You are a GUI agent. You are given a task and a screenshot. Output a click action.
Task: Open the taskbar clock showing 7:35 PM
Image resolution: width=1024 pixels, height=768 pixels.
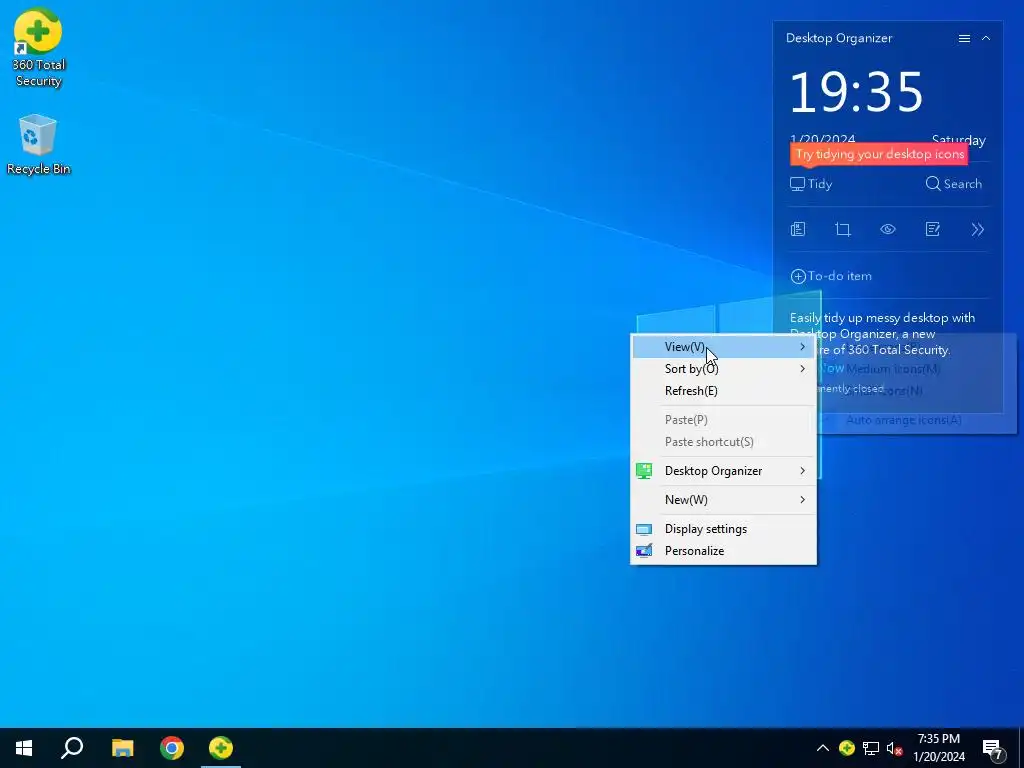(x=939, y=748)
